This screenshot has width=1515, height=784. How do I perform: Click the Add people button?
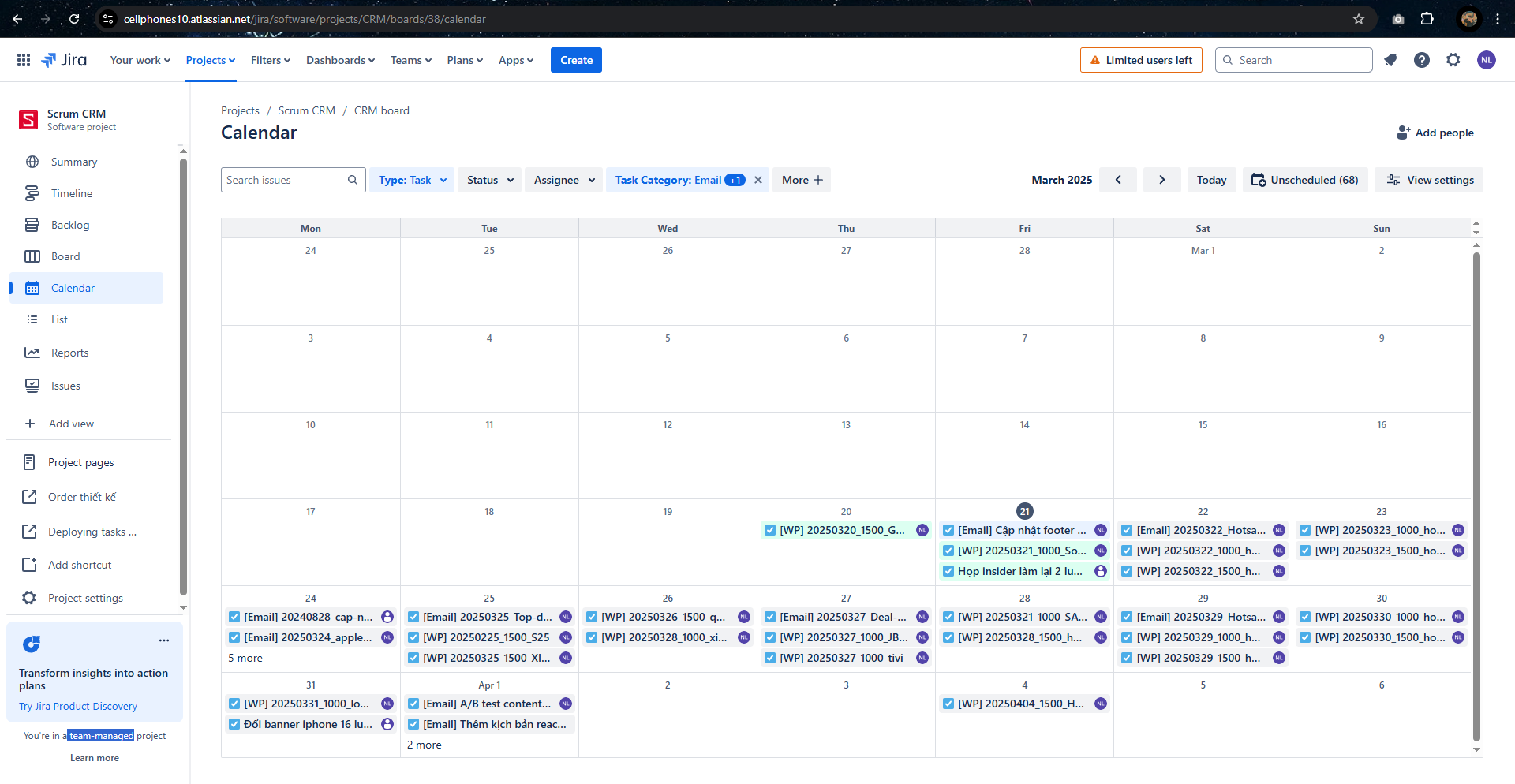(x=1435, y=133)
